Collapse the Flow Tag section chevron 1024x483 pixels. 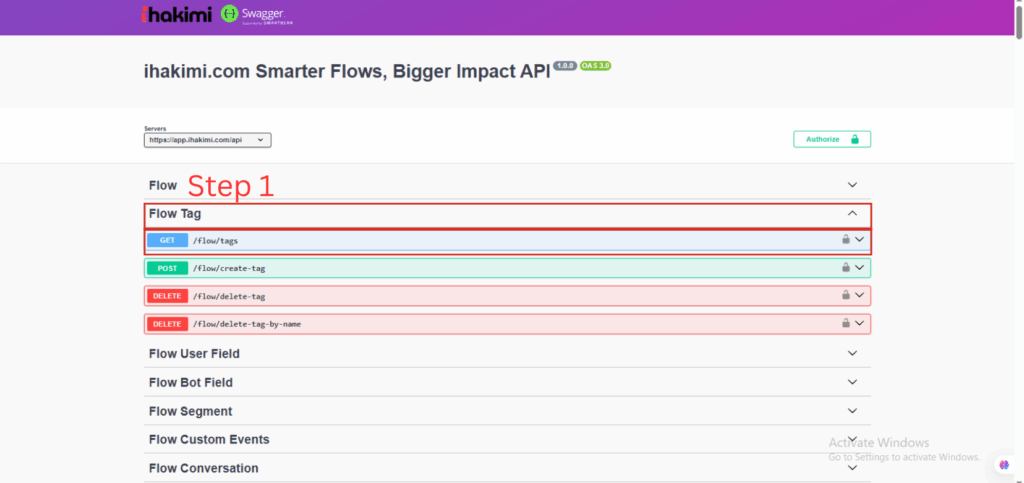[852, 213]
